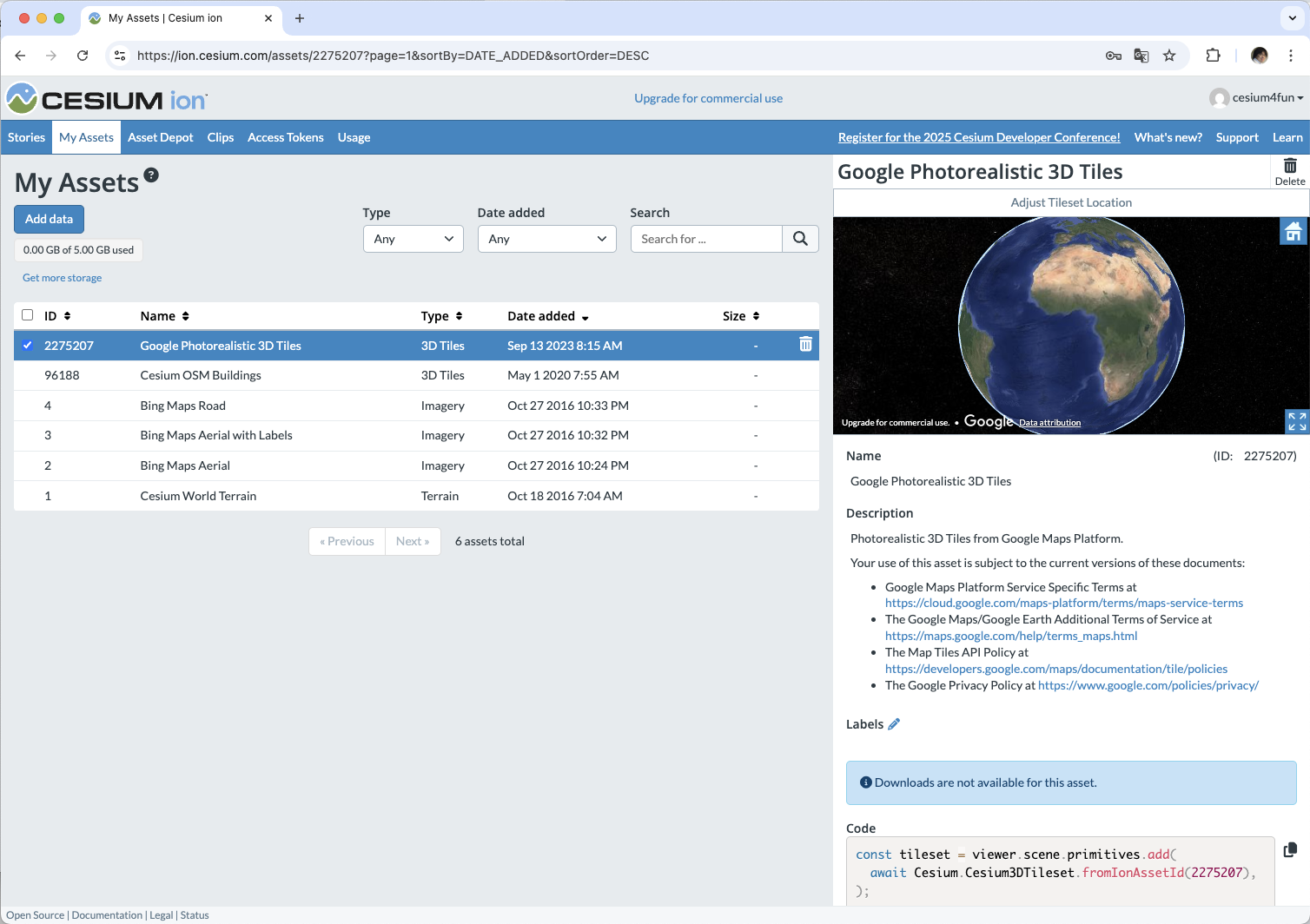The image size is (1310, 924).
Task: Select the Cesium OSM Buildings row
Action: tap(416, 375)
